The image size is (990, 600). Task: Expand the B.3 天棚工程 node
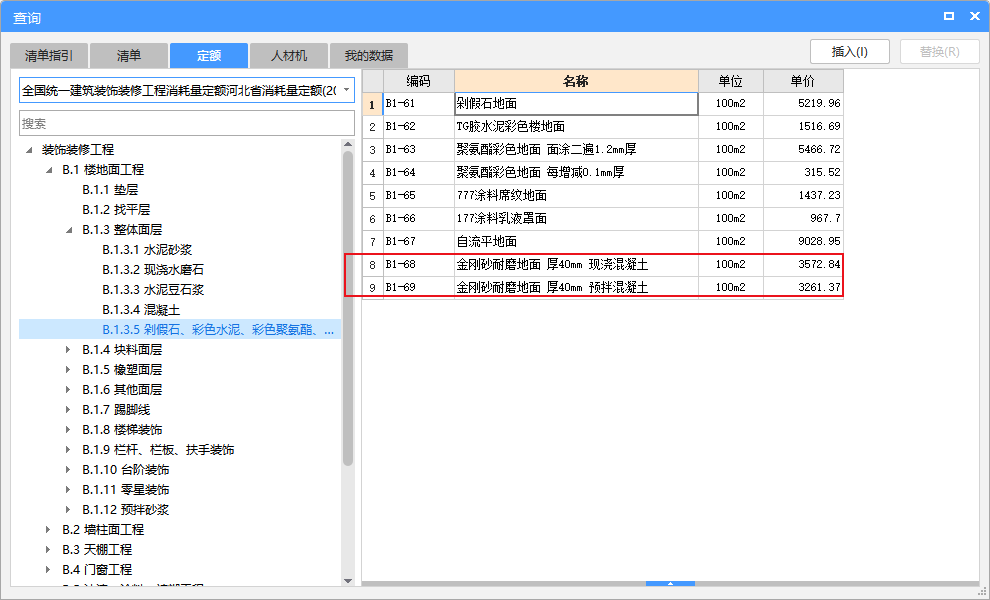click(48, 549)
